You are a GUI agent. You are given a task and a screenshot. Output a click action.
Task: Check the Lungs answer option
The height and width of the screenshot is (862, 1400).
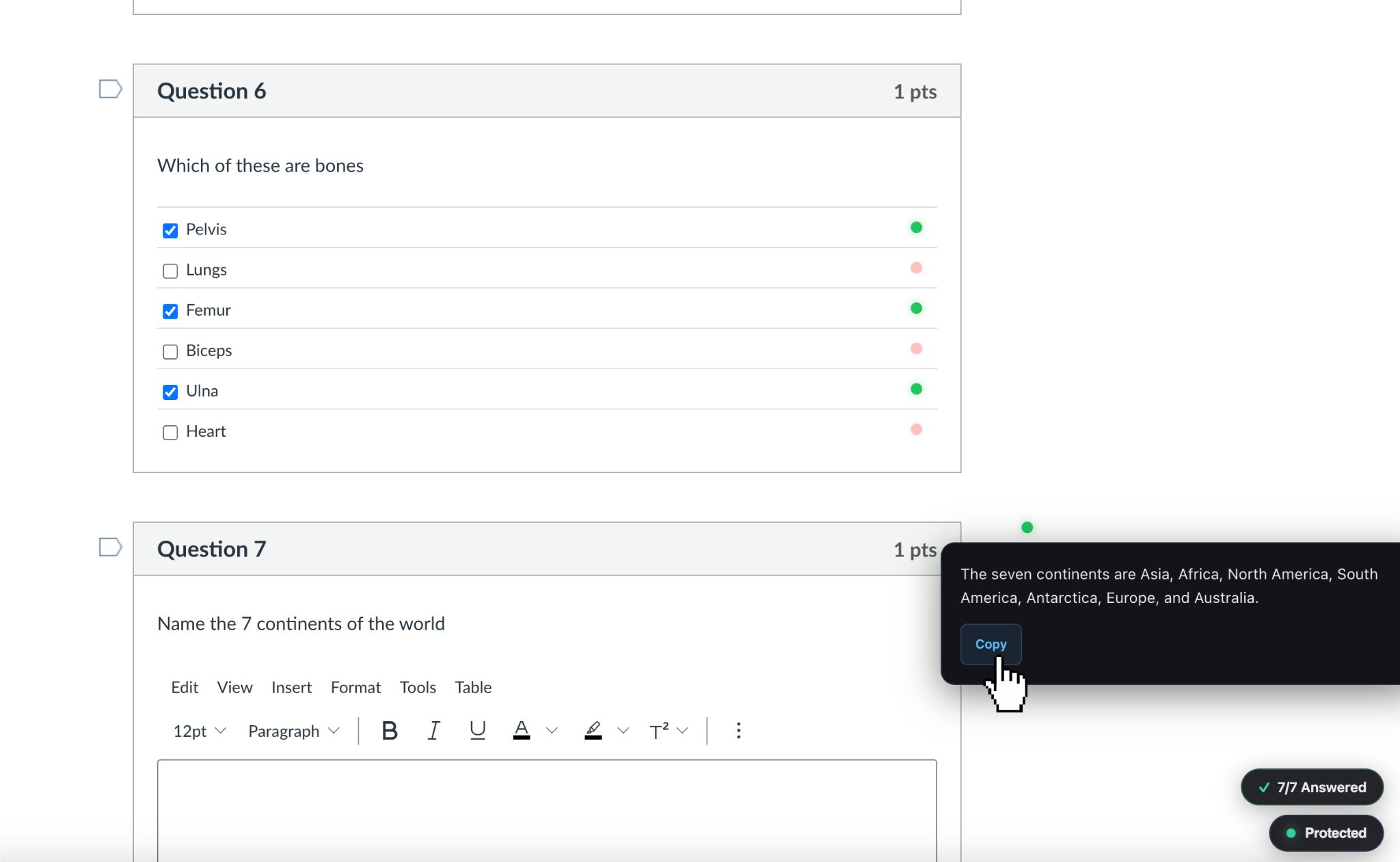170,271
